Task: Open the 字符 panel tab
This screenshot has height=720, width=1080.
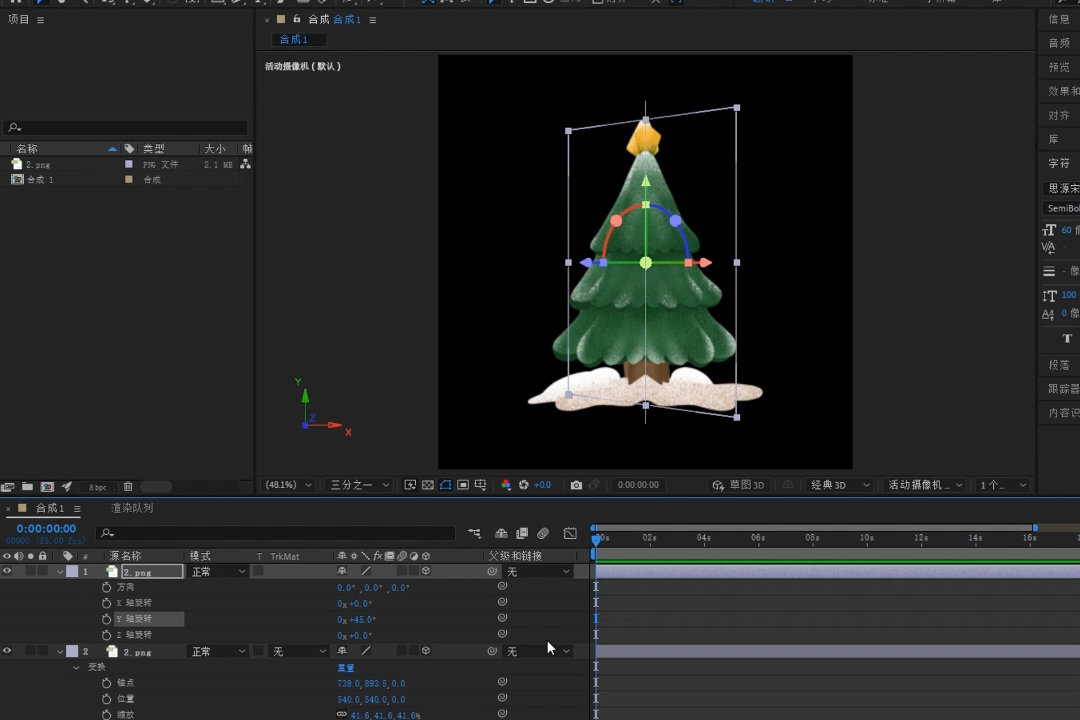Action: [x=1058, y=163]
